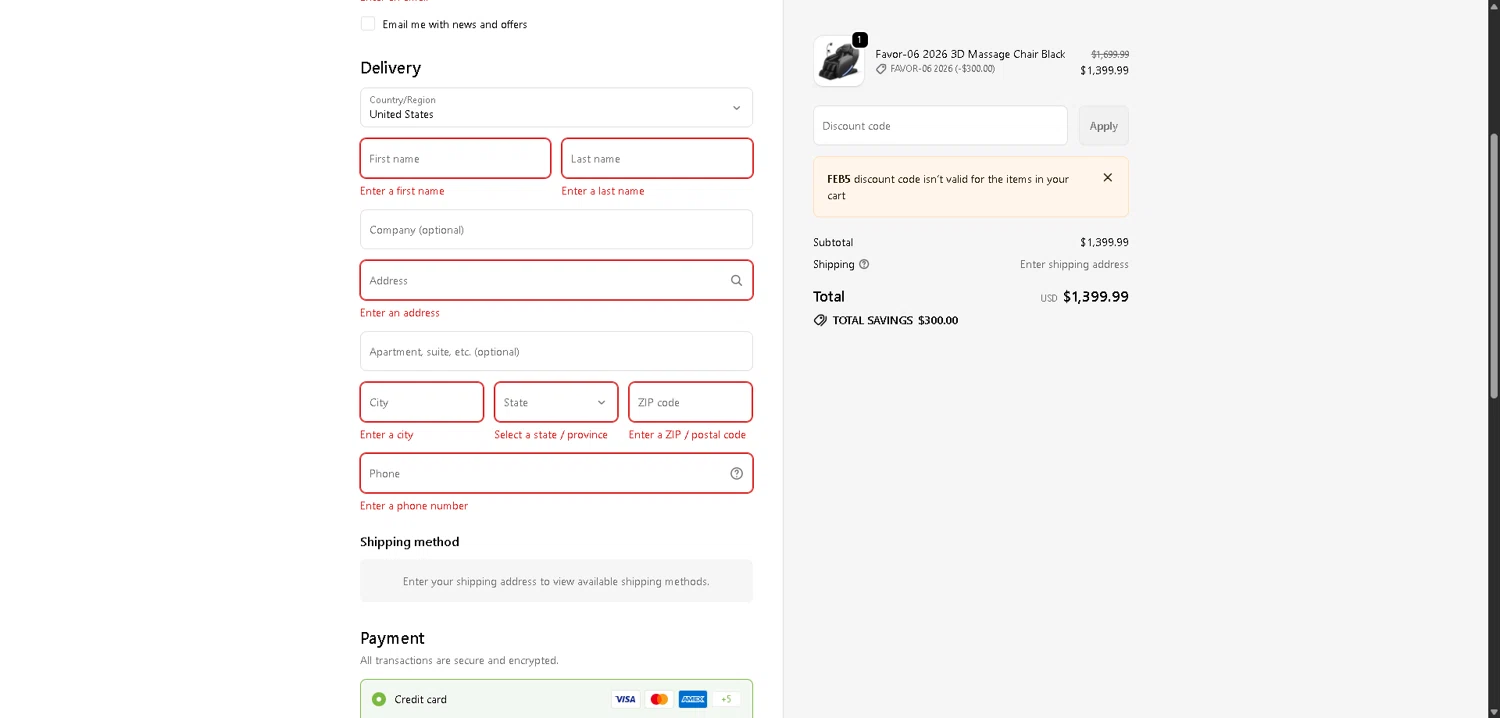Screen dimensions: 1500x718
Task: Select the Credit card payment option
Action: point(379,699)
